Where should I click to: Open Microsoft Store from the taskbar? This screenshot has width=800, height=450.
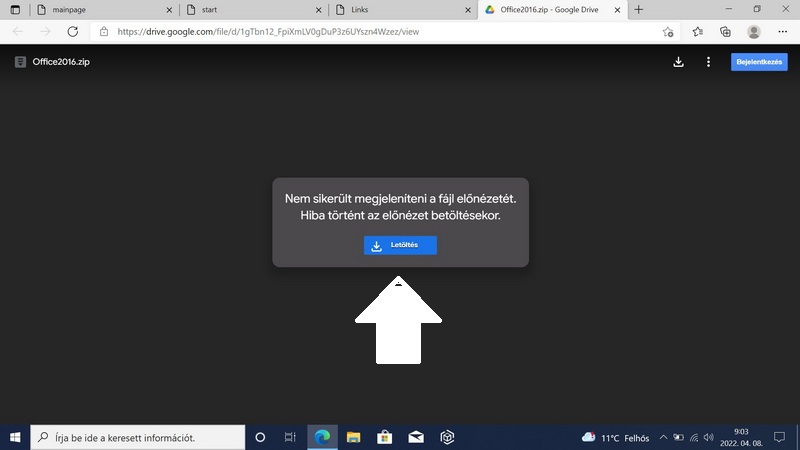pyautogui.click(x=384, y=437)
